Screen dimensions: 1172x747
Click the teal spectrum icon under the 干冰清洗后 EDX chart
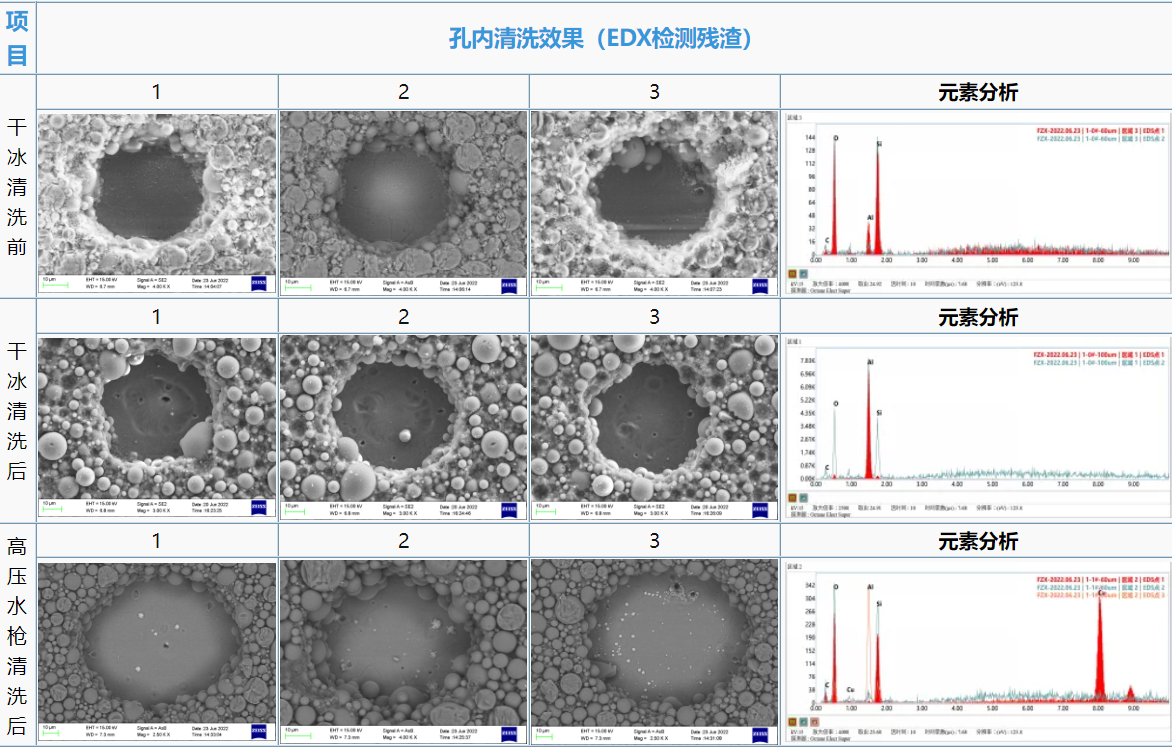coord(803,496)
